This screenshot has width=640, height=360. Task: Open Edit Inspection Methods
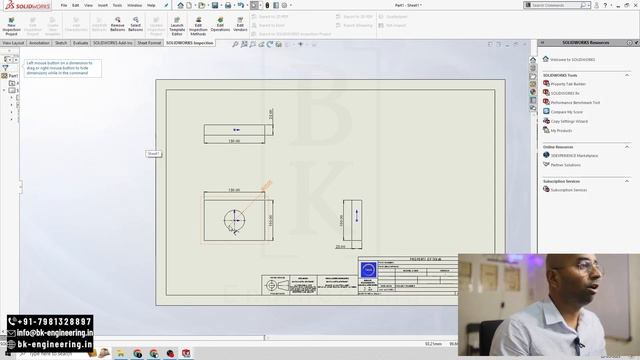(x=198, y=26)
